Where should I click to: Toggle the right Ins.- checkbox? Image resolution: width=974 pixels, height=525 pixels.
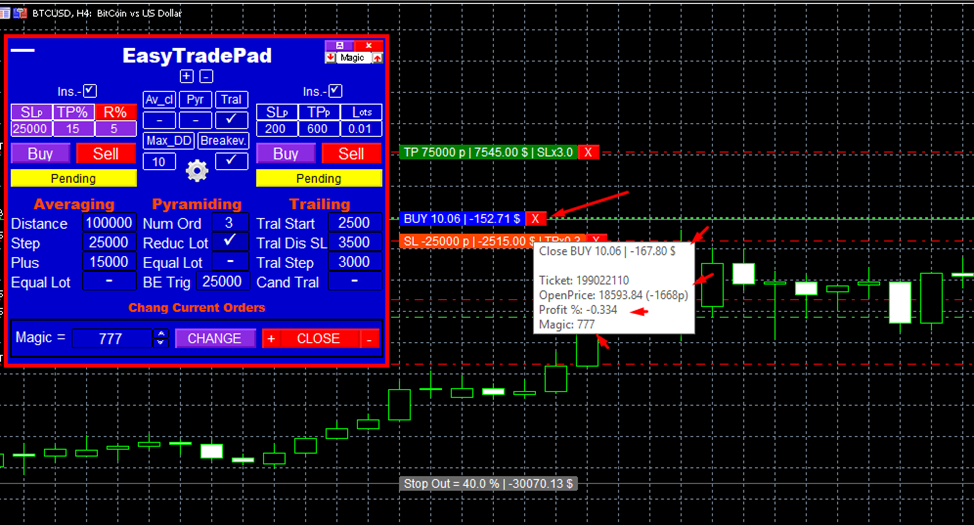click(335, 91)
